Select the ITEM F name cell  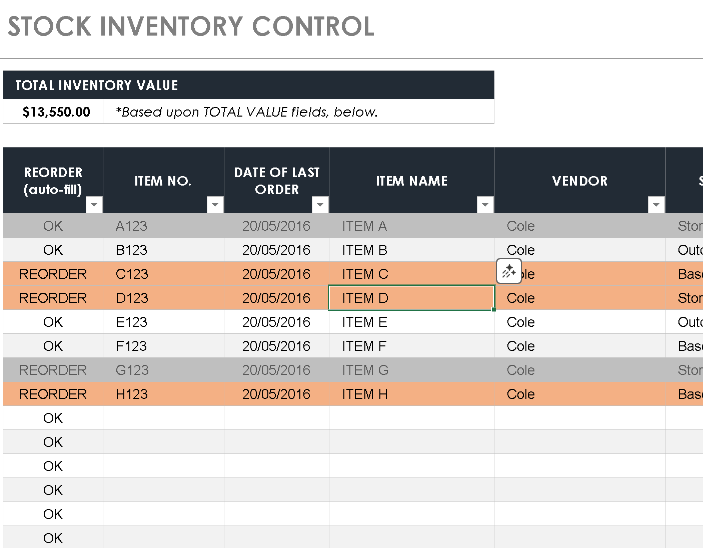tap(412, 346)
